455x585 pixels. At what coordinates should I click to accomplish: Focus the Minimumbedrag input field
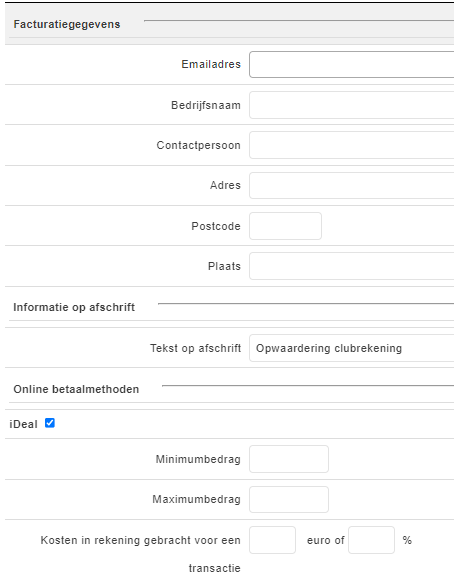click(289, 459)
